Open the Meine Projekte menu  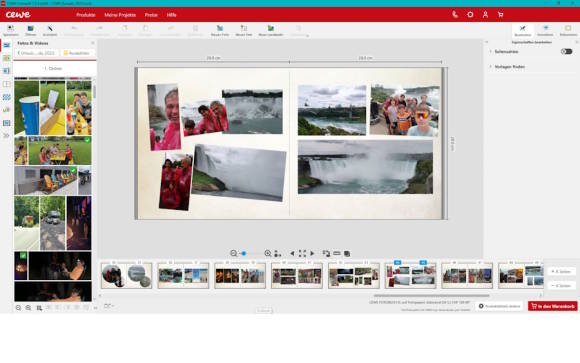pyautogui.click(x=120, y=15)
